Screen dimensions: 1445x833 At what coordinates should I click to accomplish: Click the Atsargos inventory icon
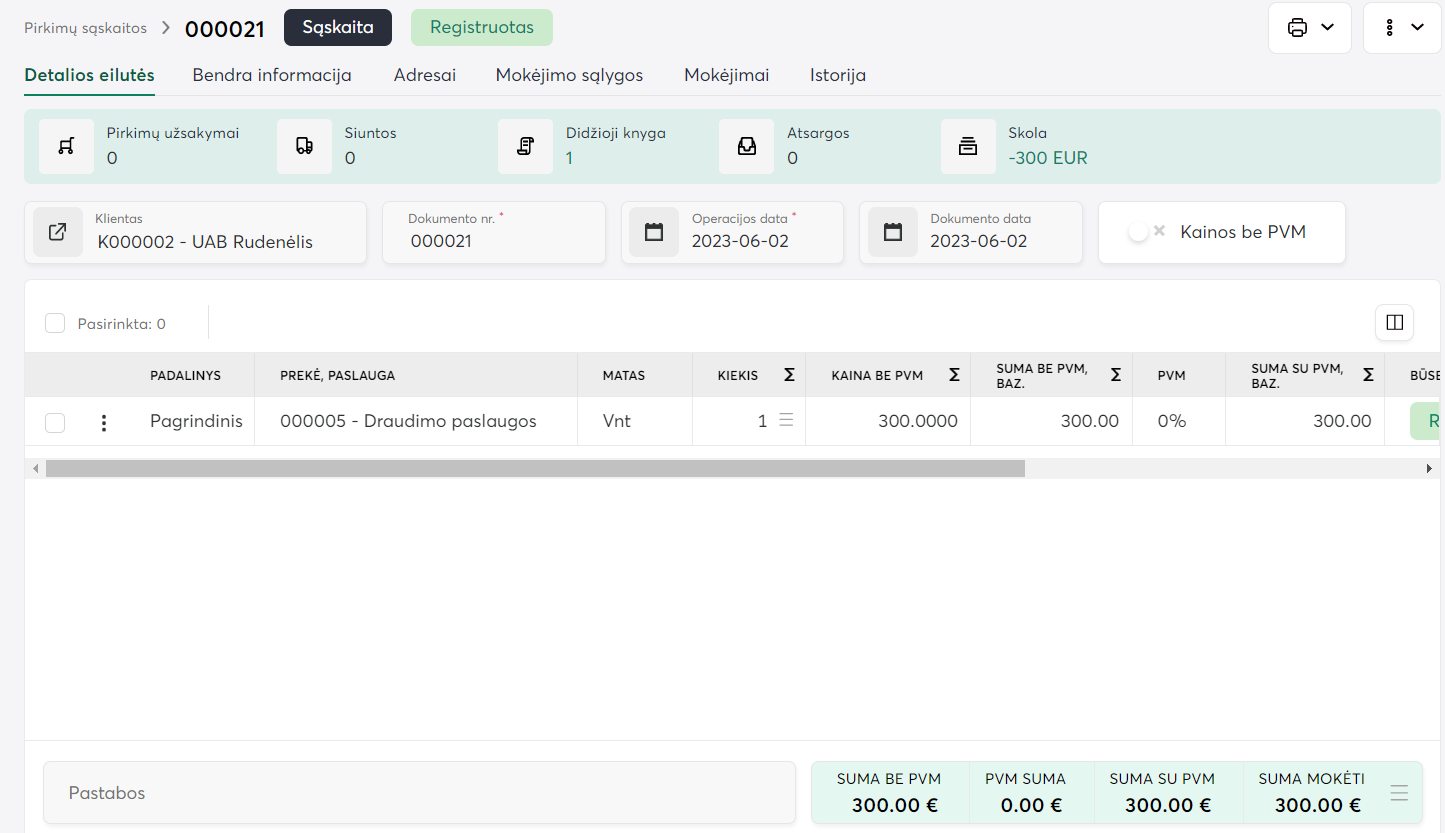point(746,146)
